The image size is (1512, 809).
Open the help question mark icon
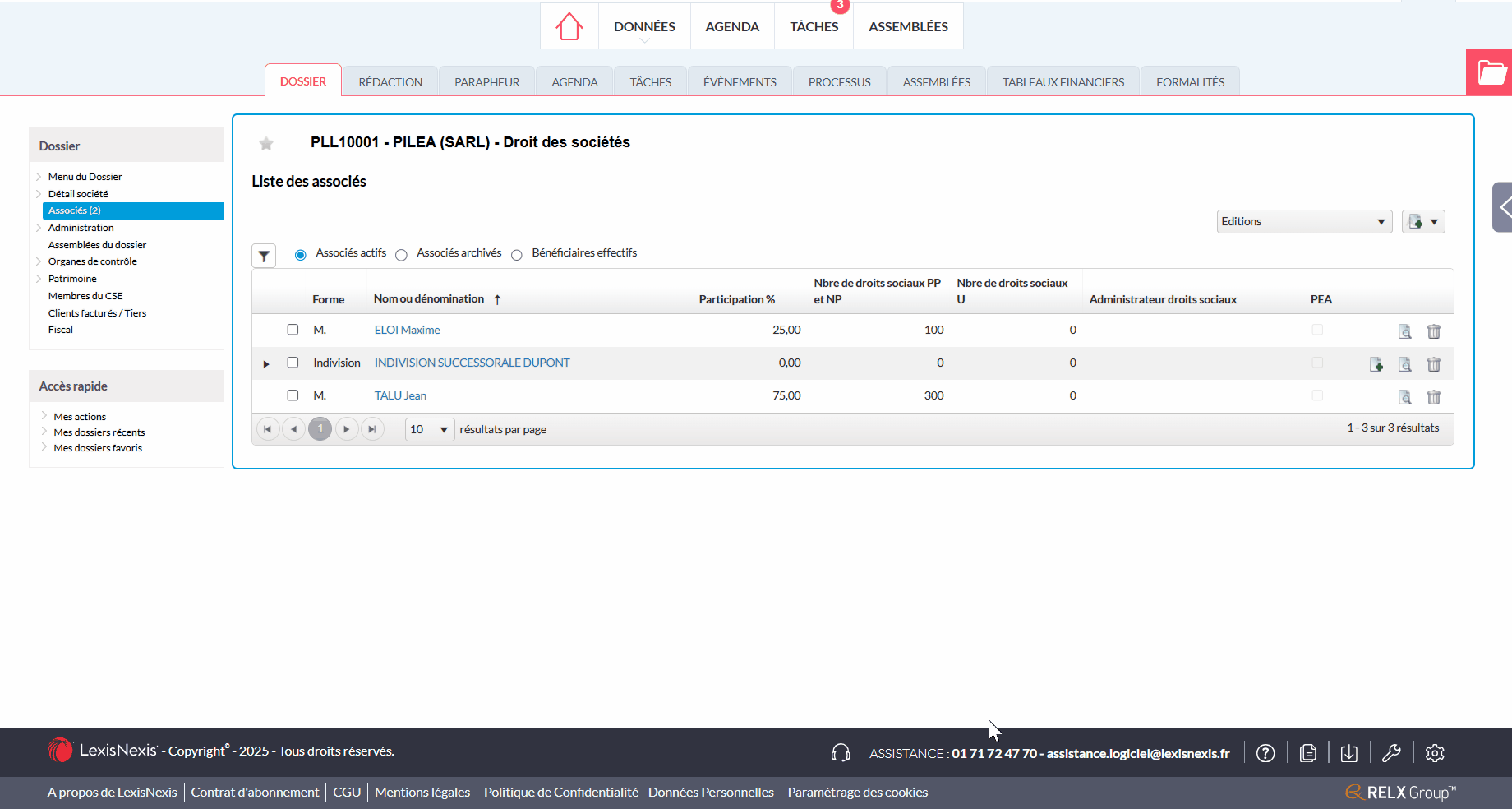(x=1265, y=752)
